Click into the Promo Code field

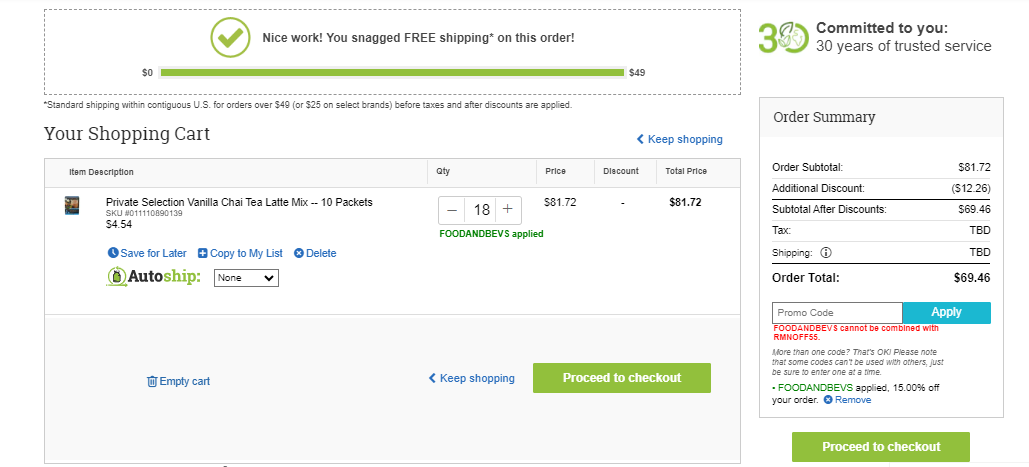(x=837, y=313)
